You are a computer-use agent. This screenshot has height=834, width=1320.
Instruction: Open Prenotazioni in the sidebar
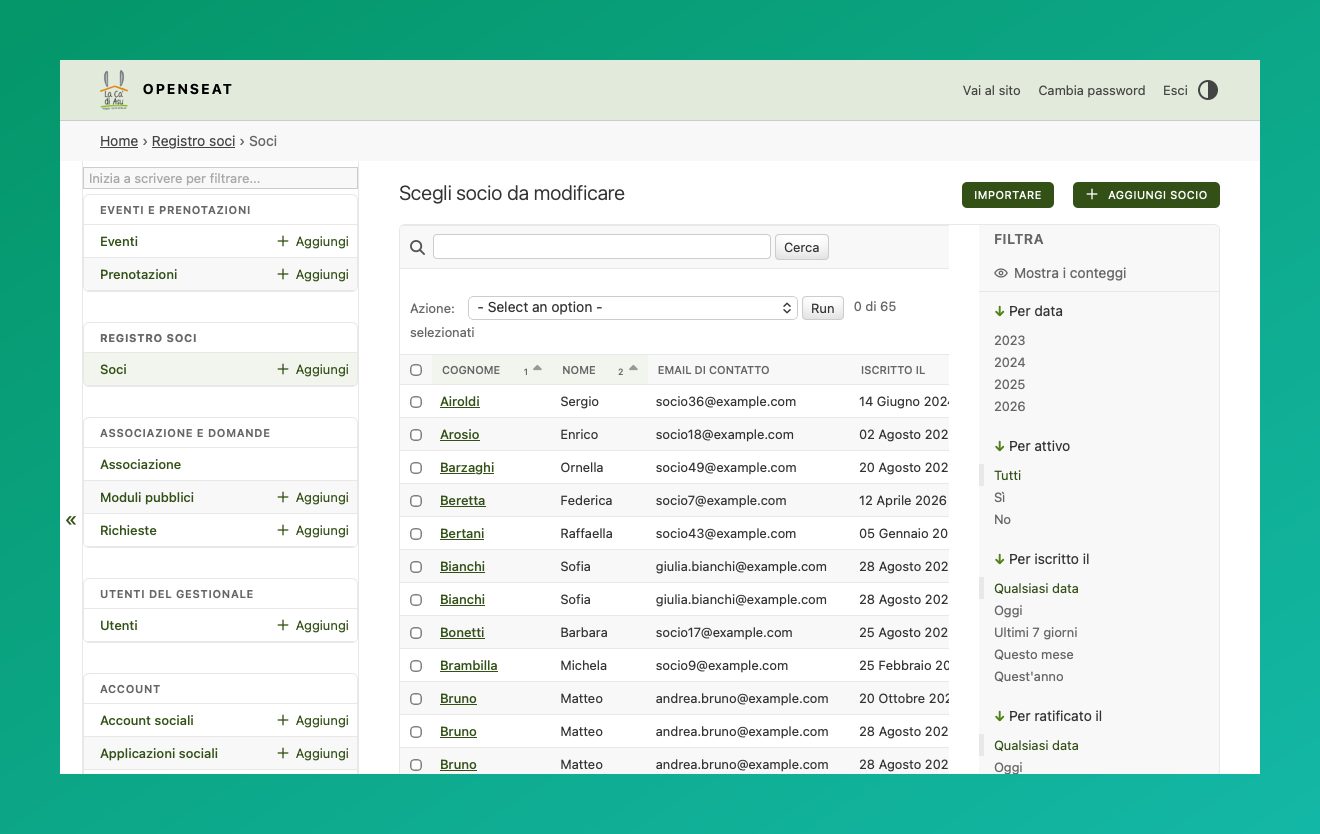pos(139,274)
